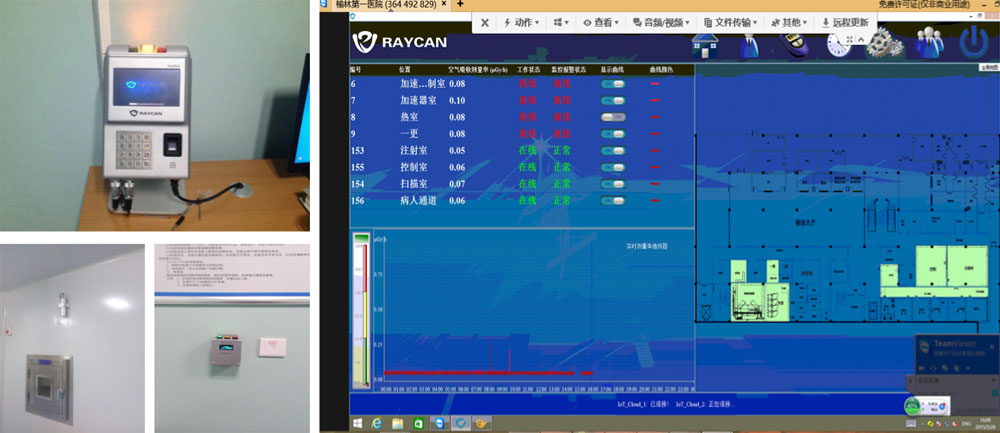1000x433 pixels.
Task: Open the 其他 menu
Action: 789,21
